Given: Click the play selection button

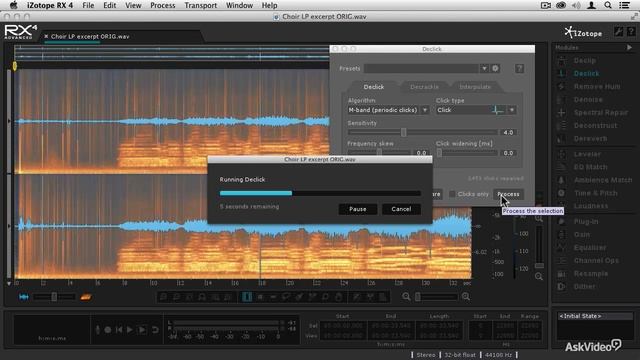Looking at the screenshot, I should (142, 330).
